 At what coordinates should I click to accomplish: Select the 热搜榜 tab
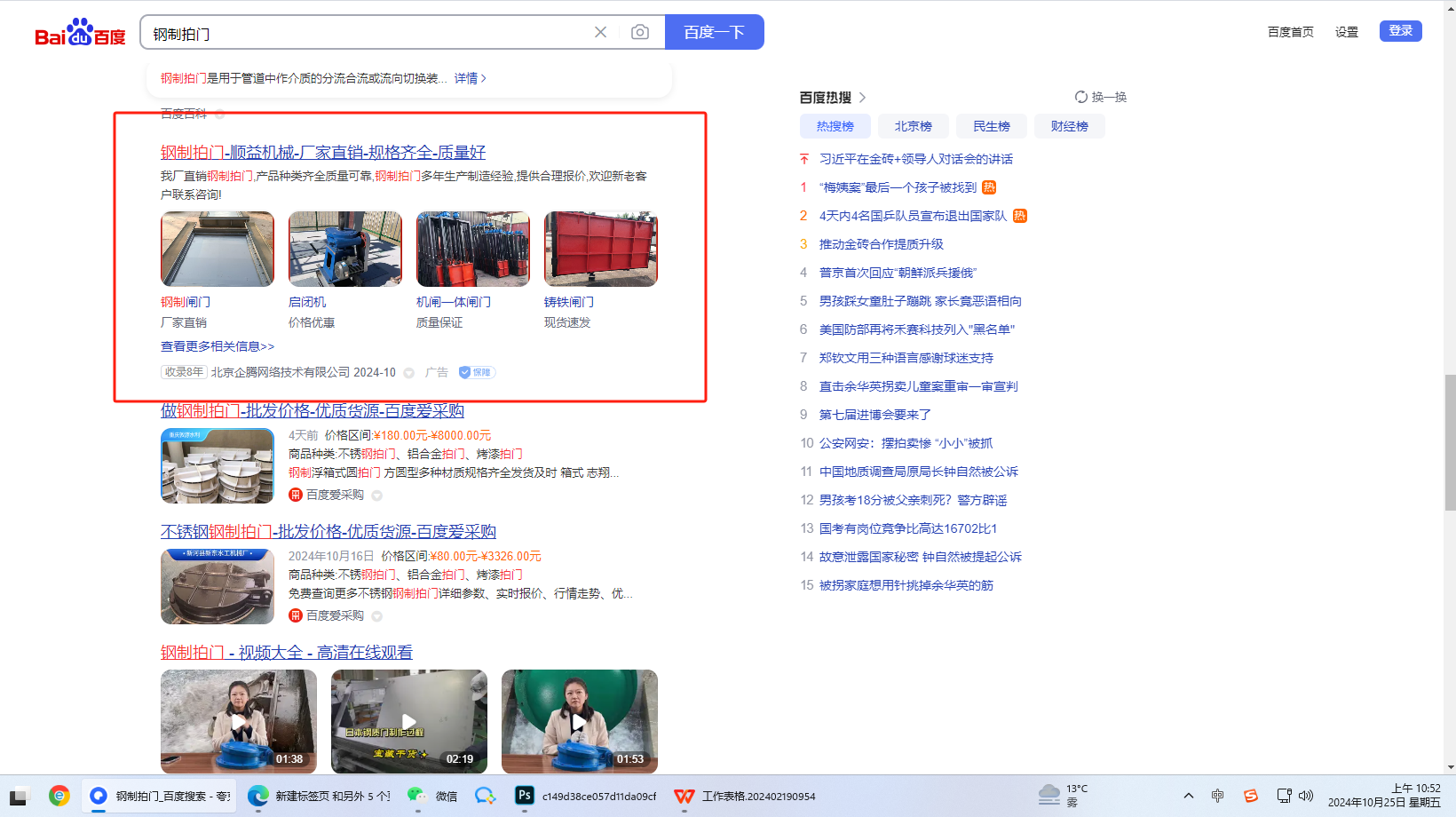pos(835,126)
